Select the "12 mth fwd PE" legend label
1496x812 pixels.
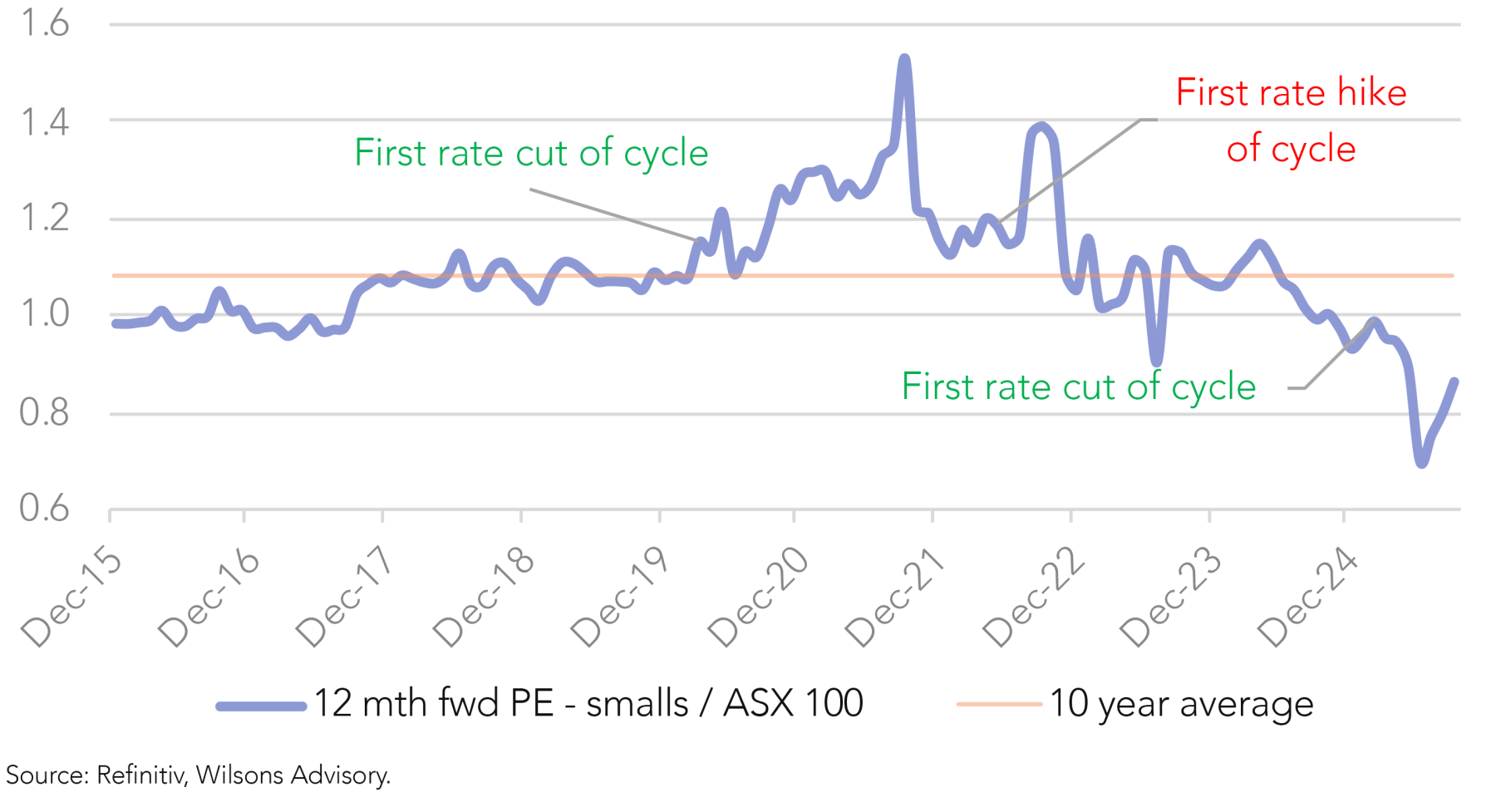[588, 704]
